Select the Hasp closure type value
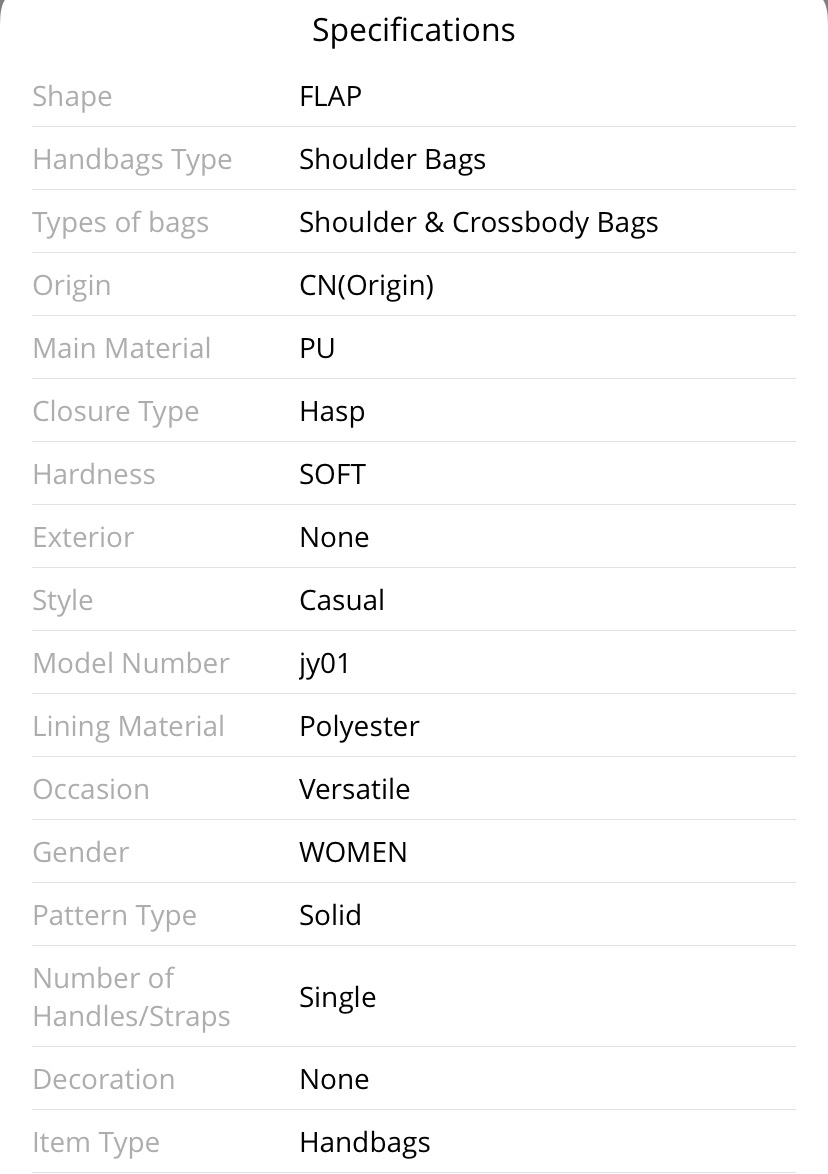Screen dimensions: 828x1174 [332, 412]
